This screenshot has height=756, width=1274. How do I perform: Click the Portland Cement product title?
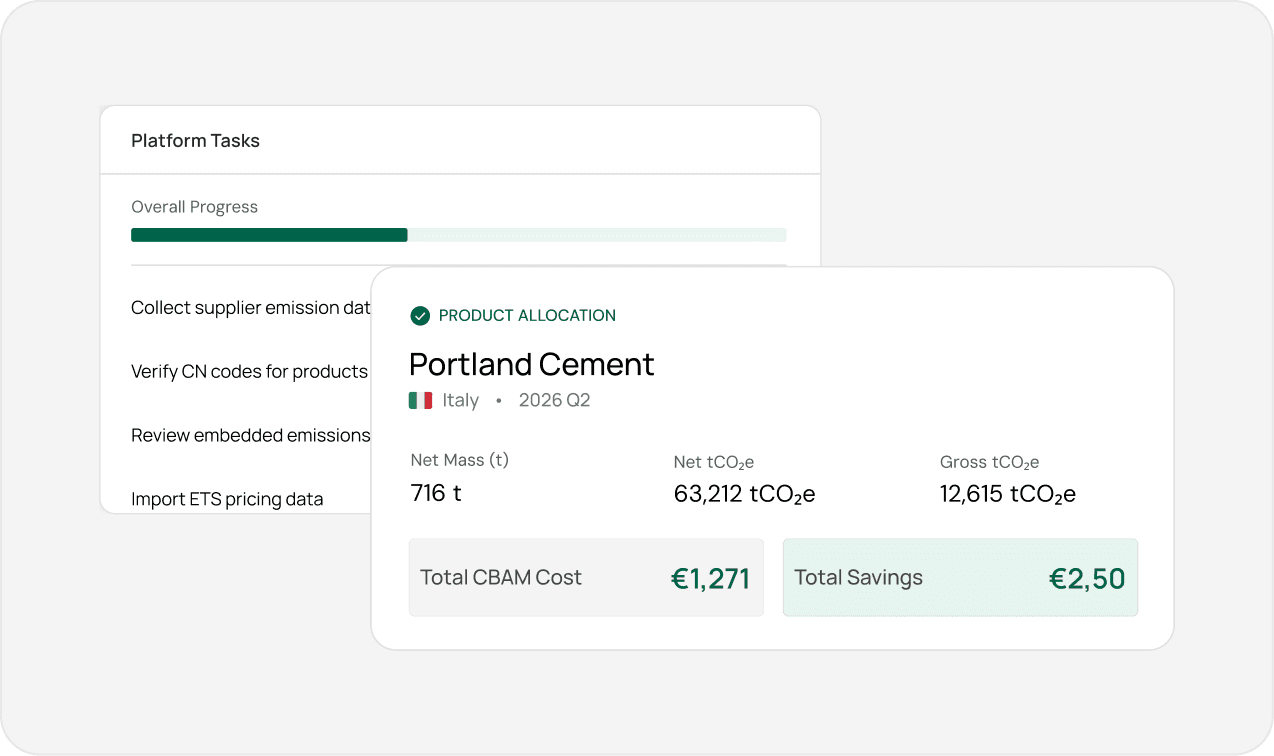tap(532, 364)
